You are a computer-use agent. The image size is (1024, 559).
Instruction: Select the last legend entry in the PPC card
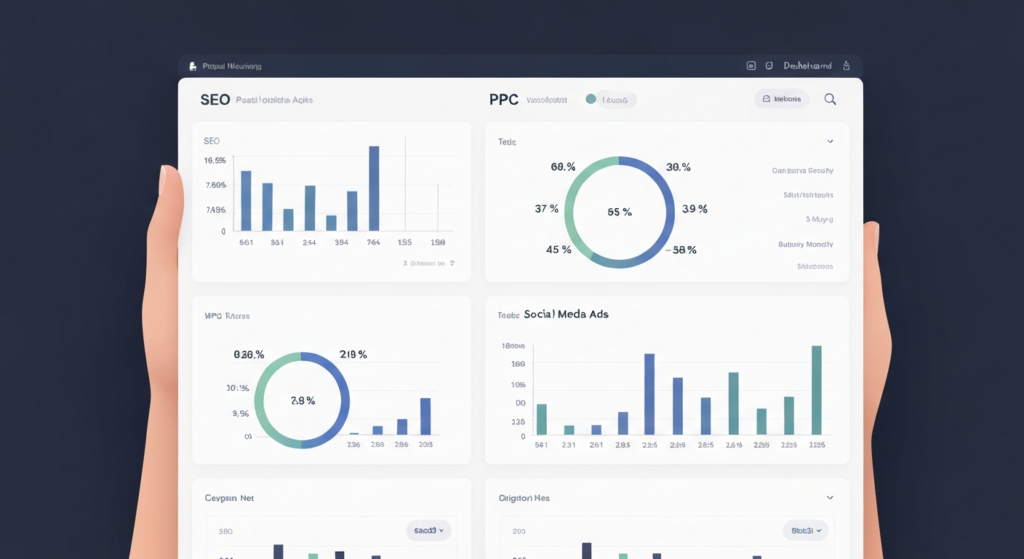click(x=815, y=266)
